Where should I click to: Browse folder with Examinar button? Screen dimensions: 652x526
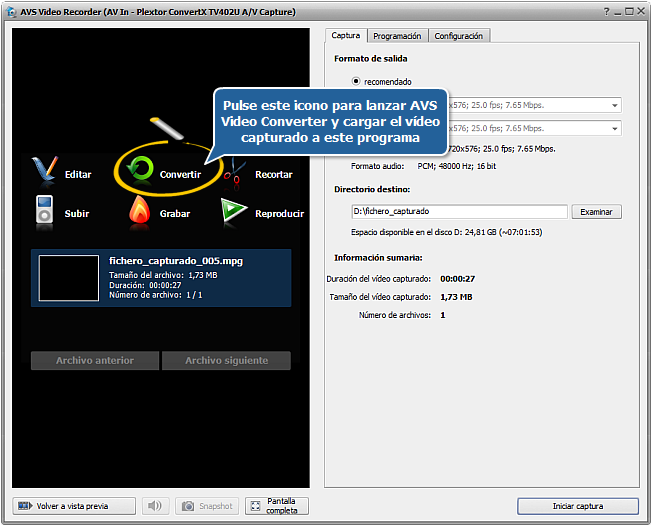click(x=596, y=212)
